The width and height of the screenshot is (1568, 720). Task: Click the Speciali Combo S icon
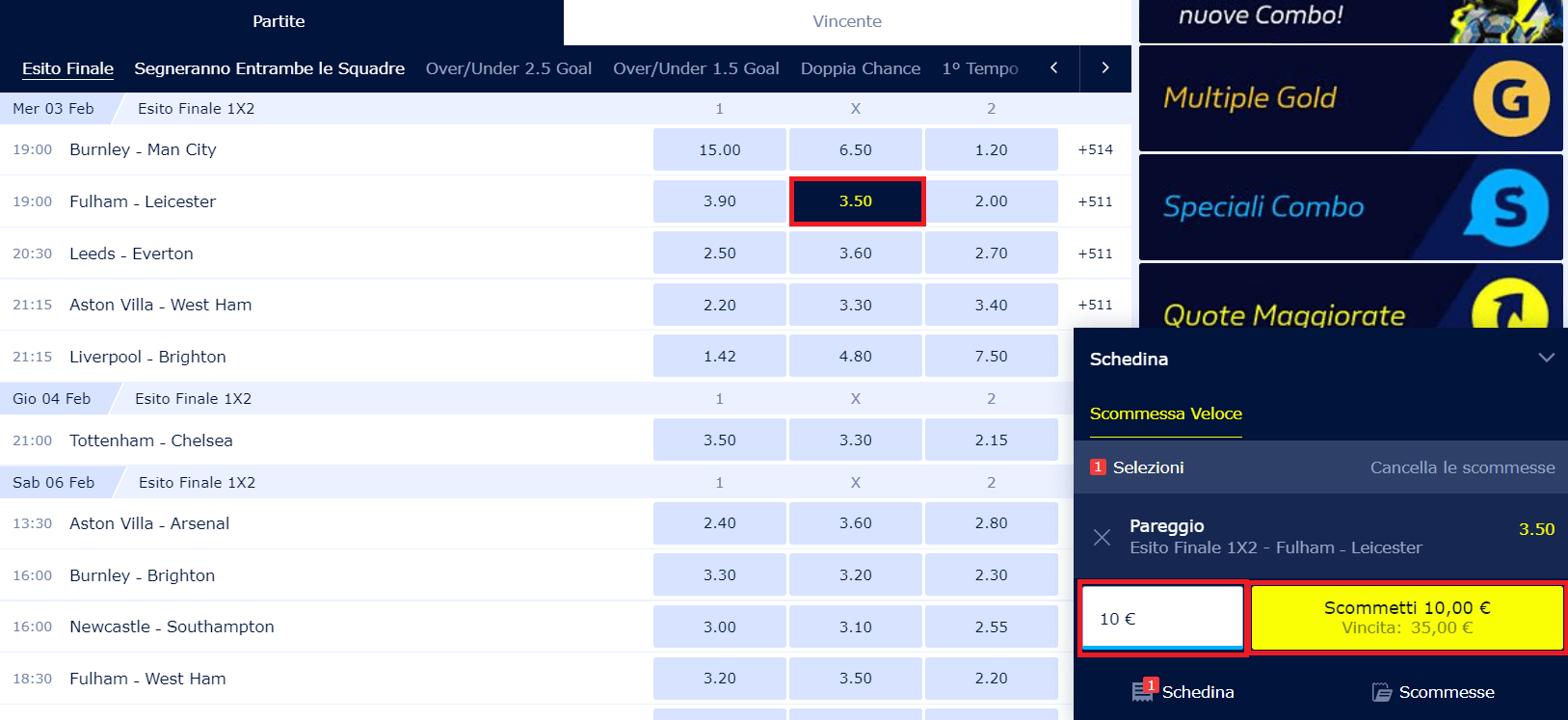click(x=1509, y=207)
